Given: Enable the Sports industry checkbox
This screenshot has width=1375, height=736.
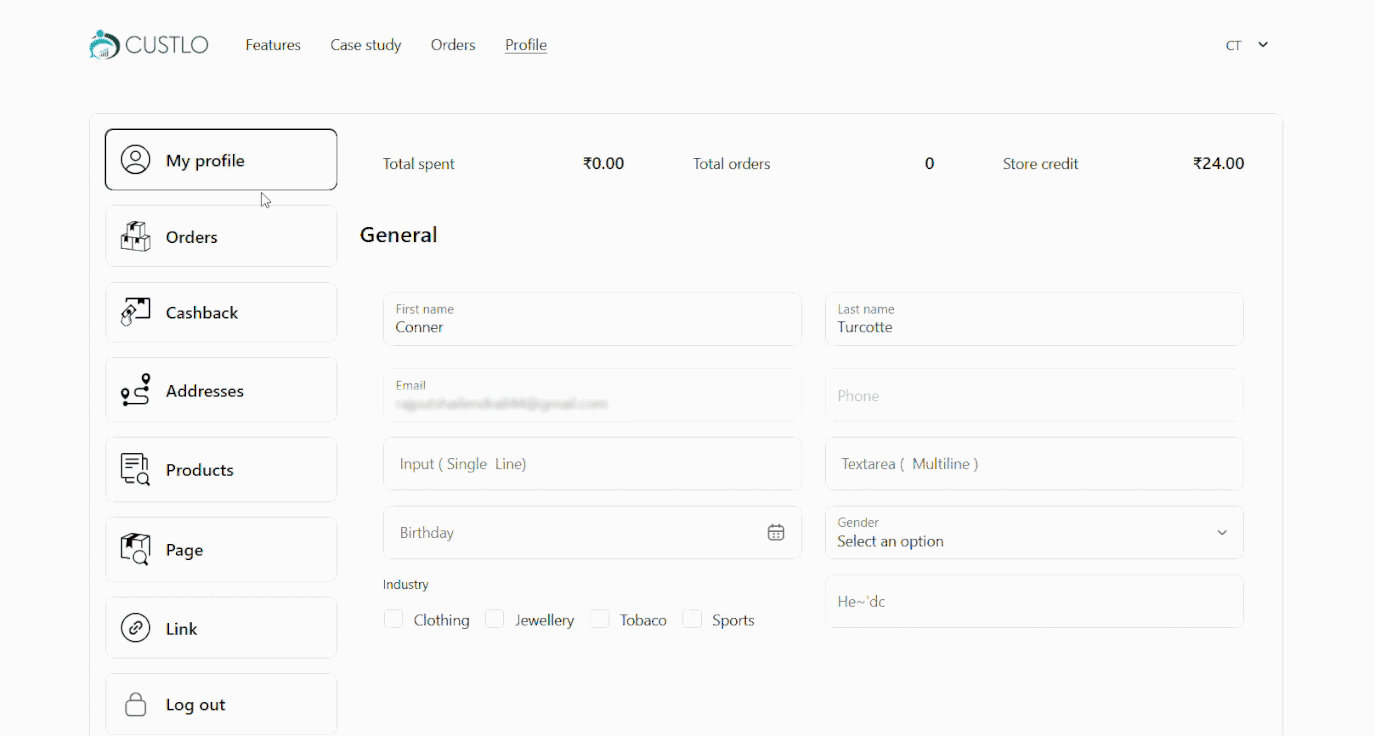Looking at the screenshot, I should click(692, 620).
